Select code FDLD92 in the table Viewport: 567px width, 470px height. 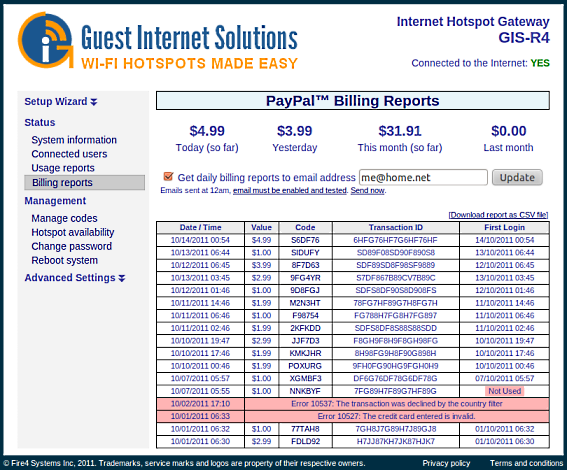[x=305, y=441]
